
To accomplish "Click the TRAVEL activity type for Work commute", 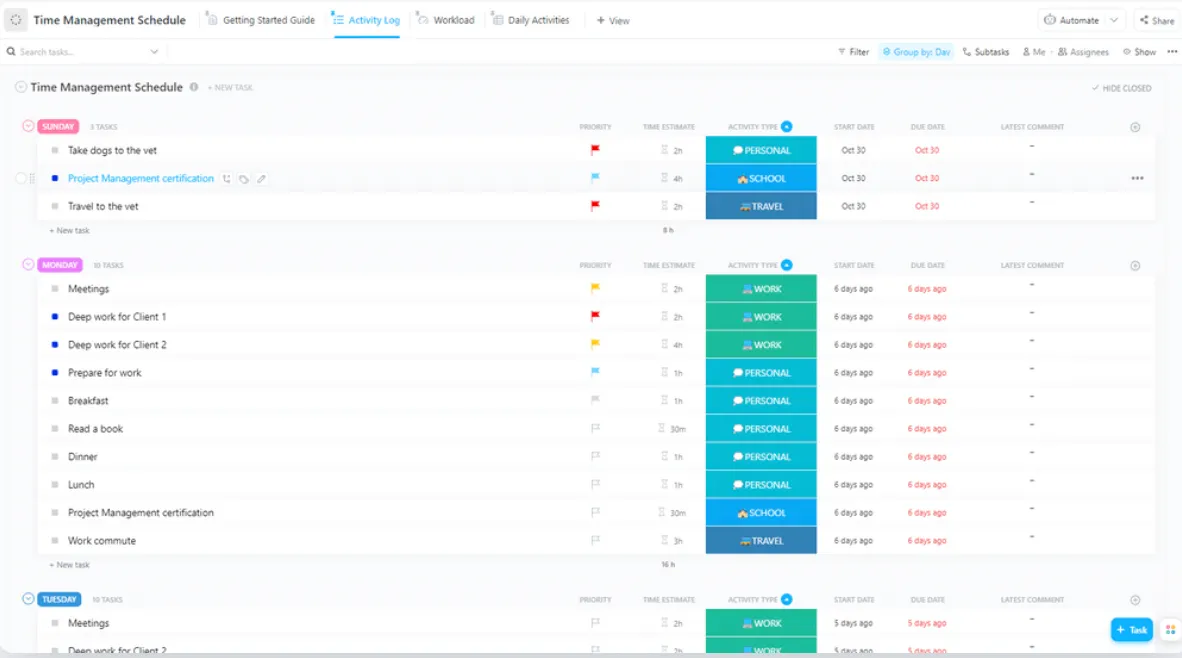I will point(761,540).
